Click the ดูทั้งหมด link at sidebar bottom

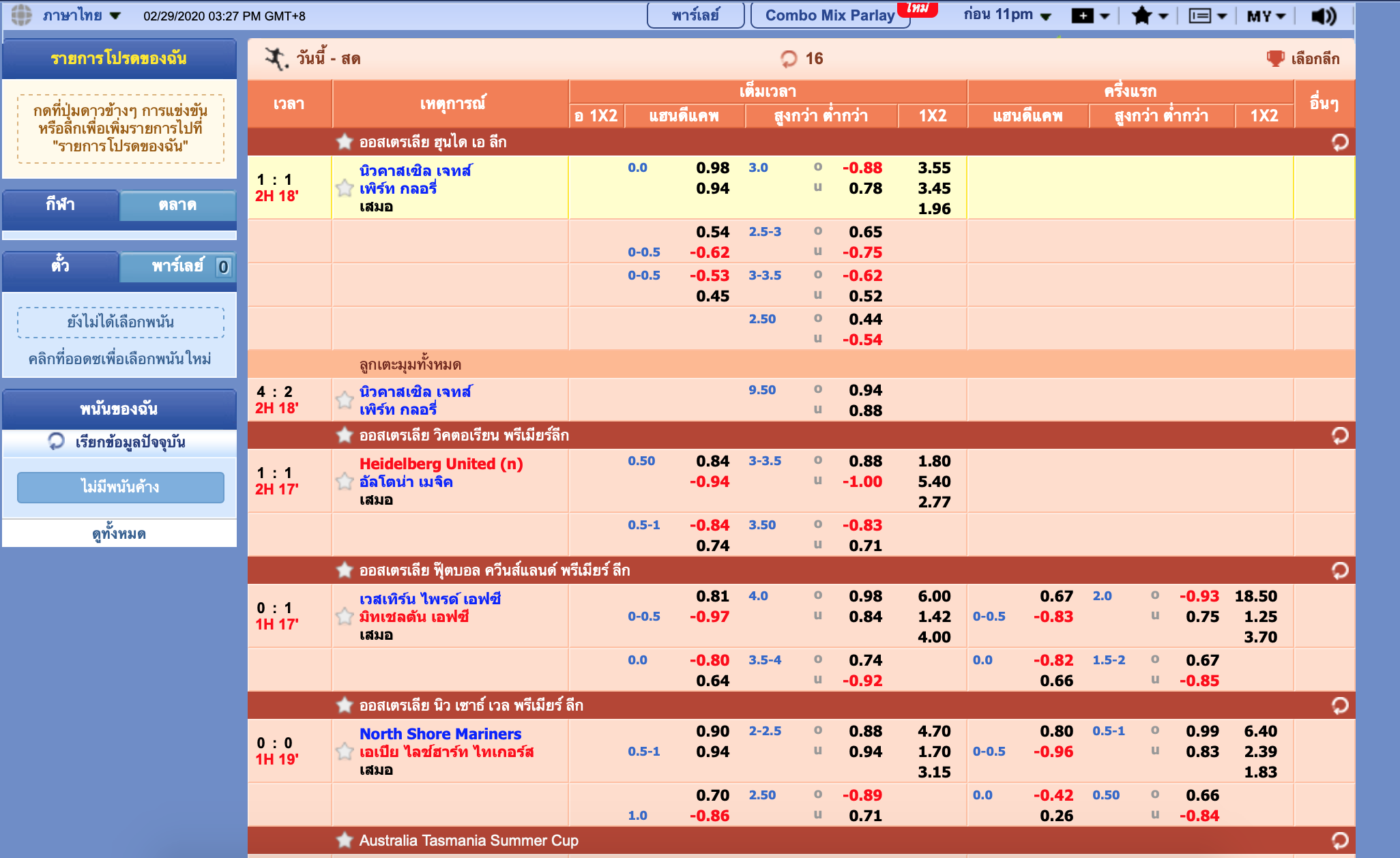(x=119, y=534)
